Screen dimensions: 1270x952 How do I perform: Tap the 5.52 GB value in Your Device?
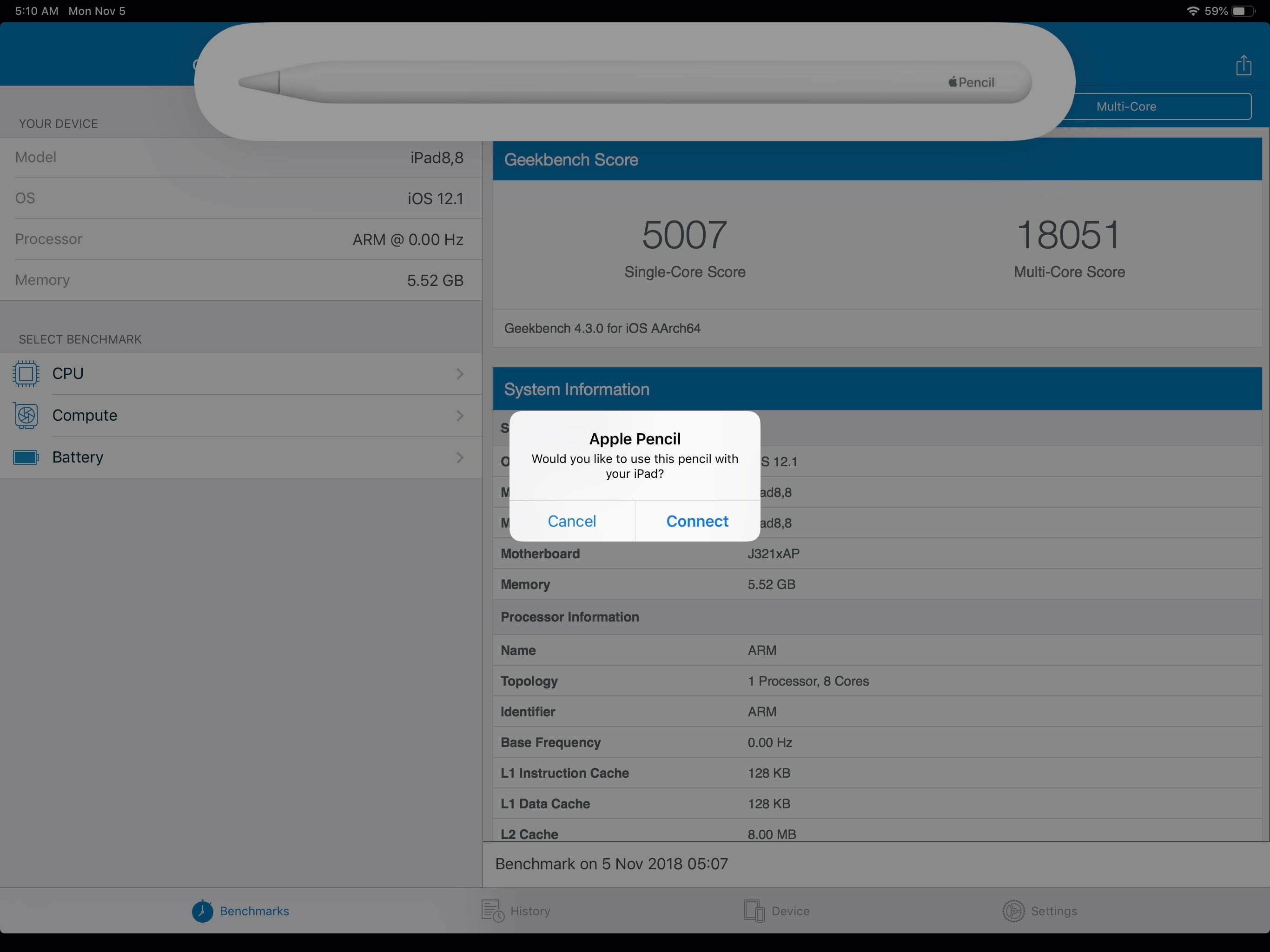[x=435, y=280]
